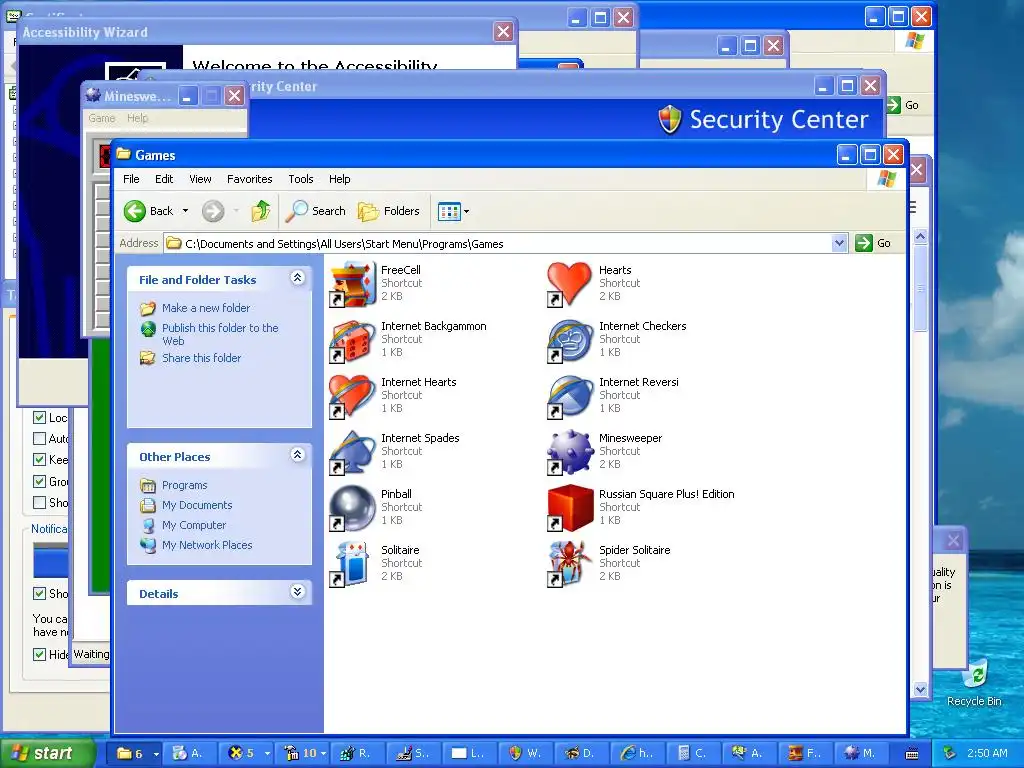The height and width of the screenshot is (768, 1024).
Task: Toggle the checked 'Sho' checkbox below Notification
Action: (x=39, y=594)
